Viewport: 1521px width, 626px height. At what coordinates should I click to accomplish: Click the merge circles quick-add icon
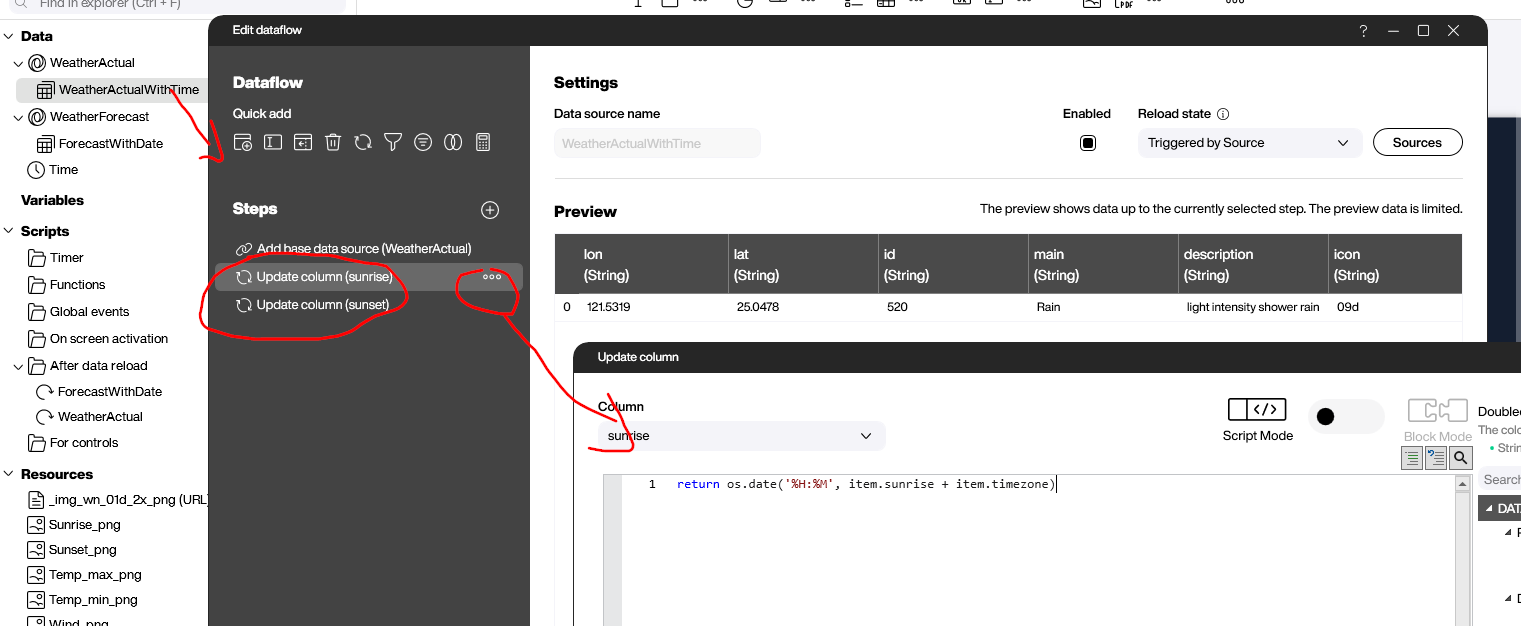click(x=453, y=143)
